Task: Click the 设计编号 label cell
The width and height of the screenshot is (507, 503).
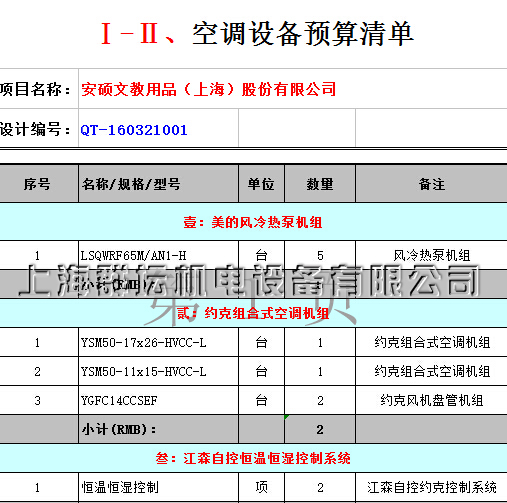Action: [x=39, y=128]
